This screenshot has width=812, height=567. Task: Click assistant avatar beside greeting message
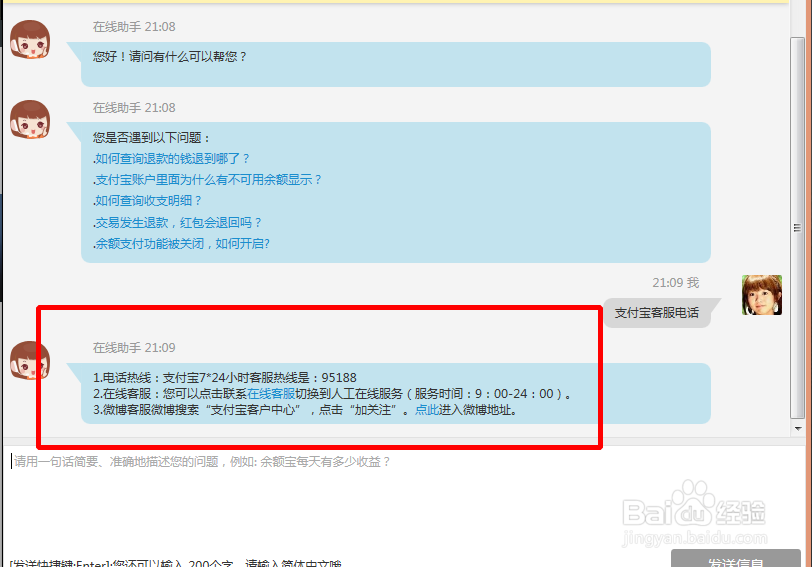click(30, 39)
